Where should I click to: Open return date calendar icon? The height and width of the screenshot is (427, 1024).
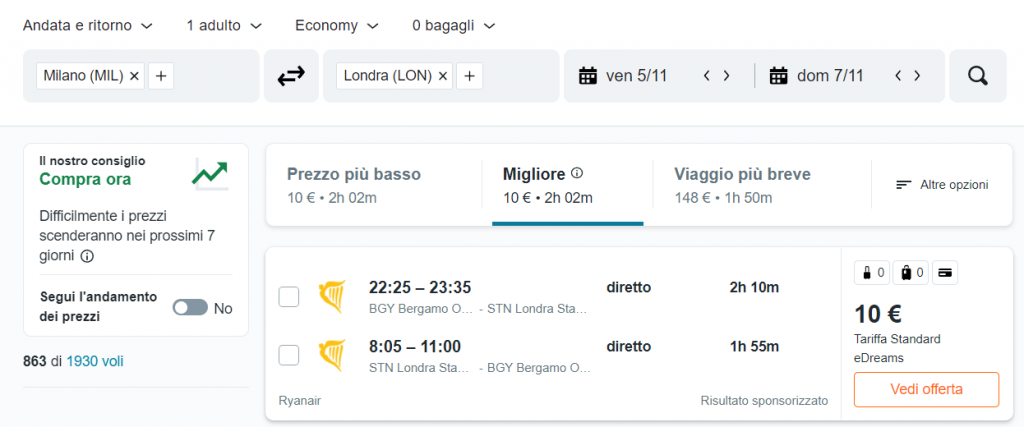[x=779, y=76]
